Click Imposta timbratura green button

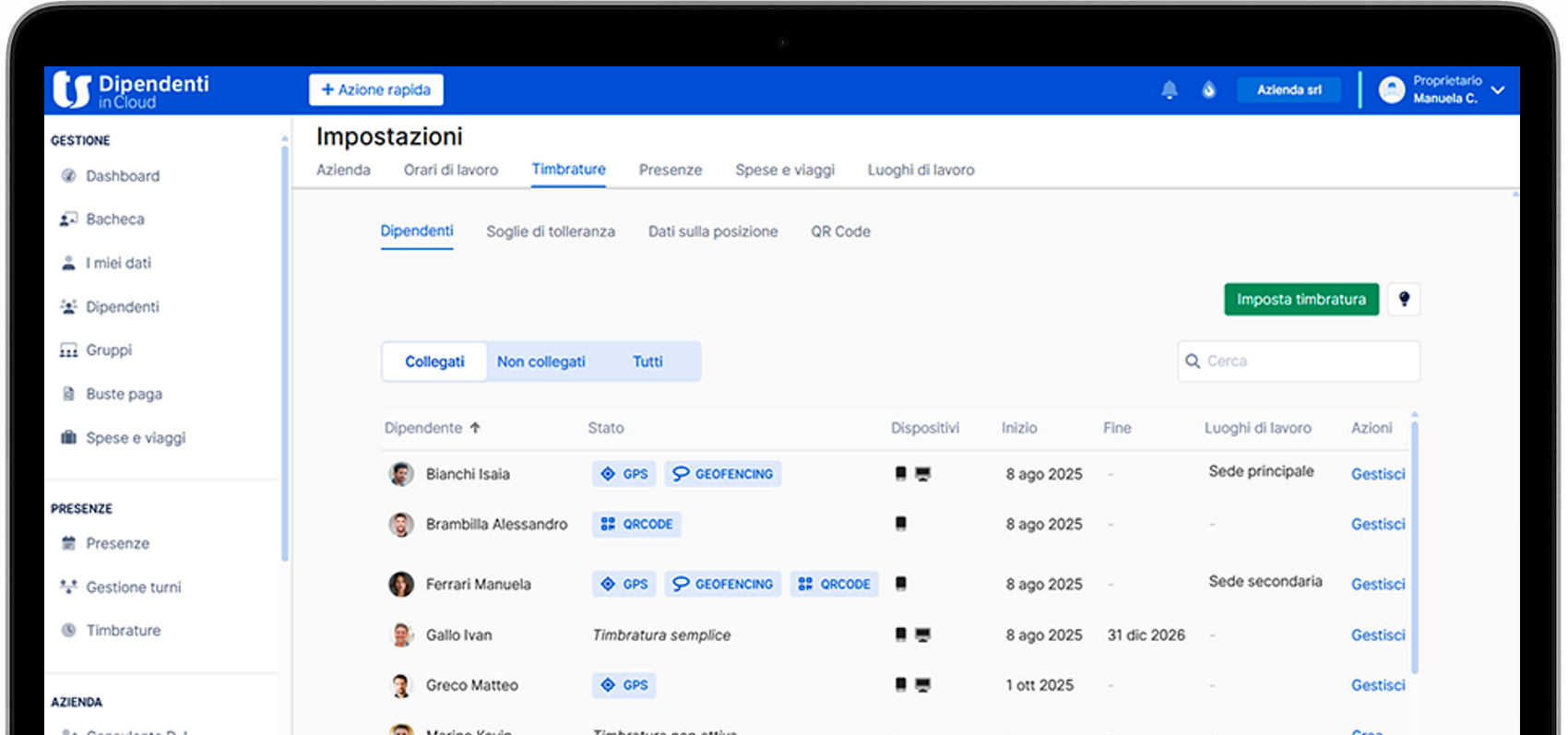(1301, 299)
